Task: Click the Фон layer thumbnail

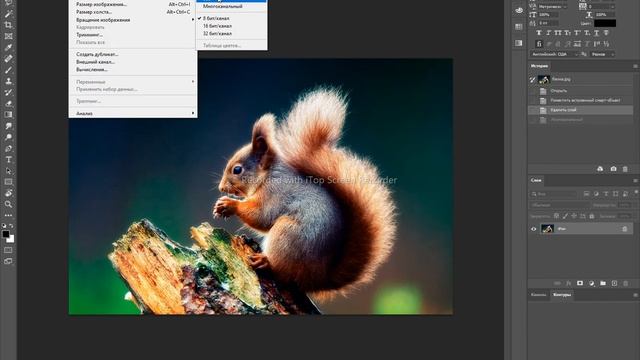Action: pyautogui.click(x=547, y=229)
